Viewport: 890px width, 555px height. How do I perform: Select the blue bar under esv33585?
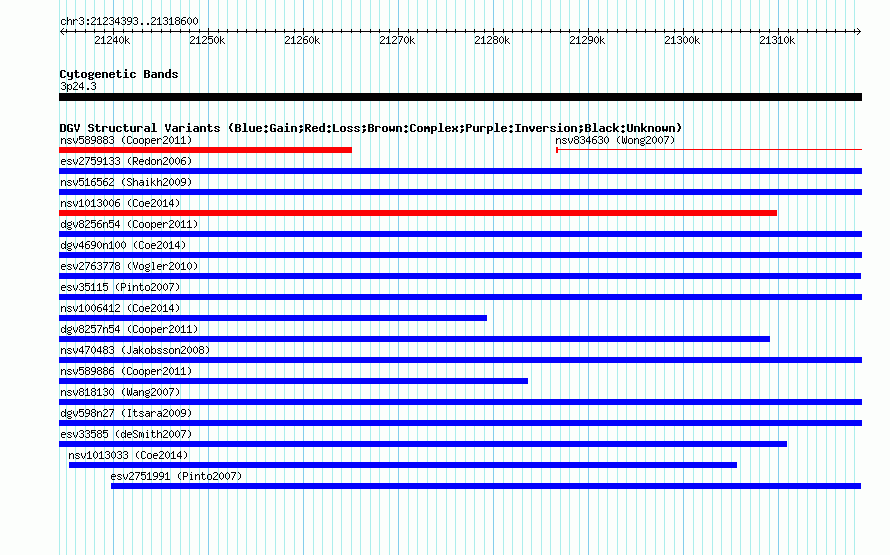click(x=423, y=444)
